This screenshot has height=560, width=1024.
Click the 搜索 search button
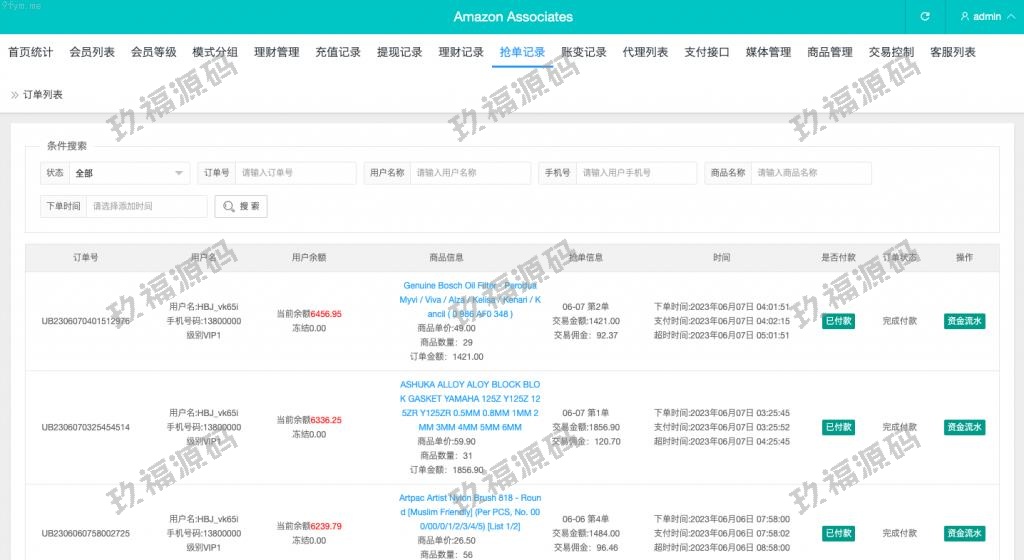point(241,206)
